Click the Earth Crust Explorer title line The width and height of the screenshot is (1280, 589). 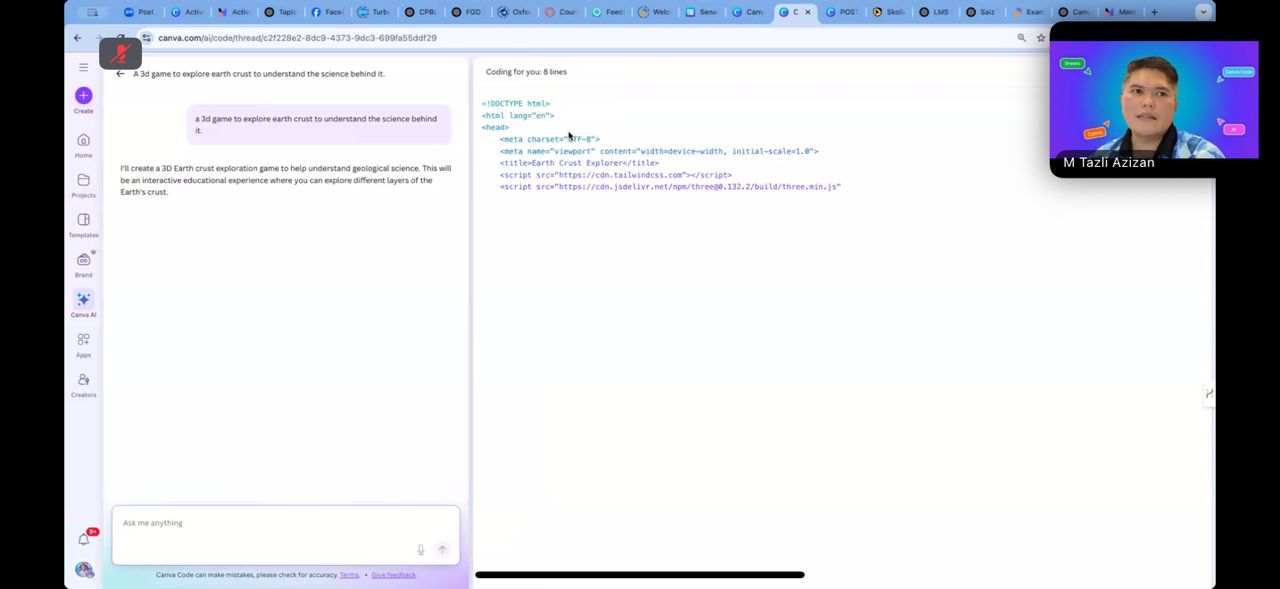point(579,163)
